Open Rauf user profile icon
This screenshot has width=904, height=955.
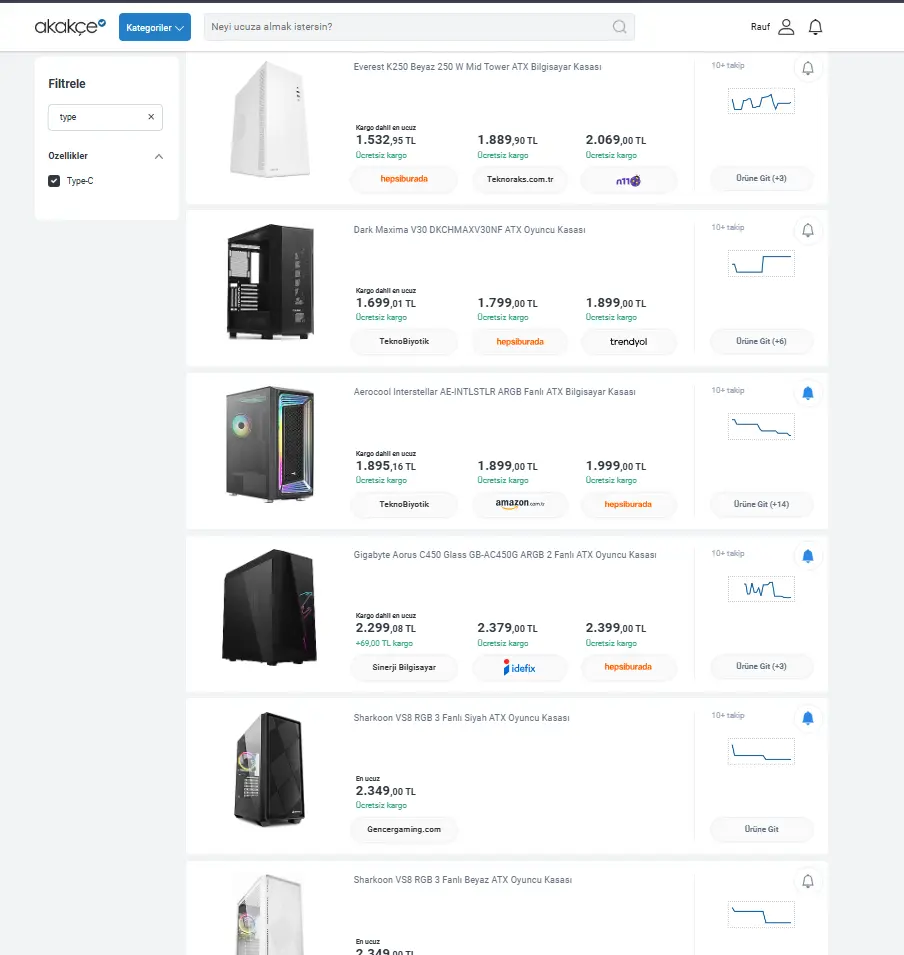point(786,27)
